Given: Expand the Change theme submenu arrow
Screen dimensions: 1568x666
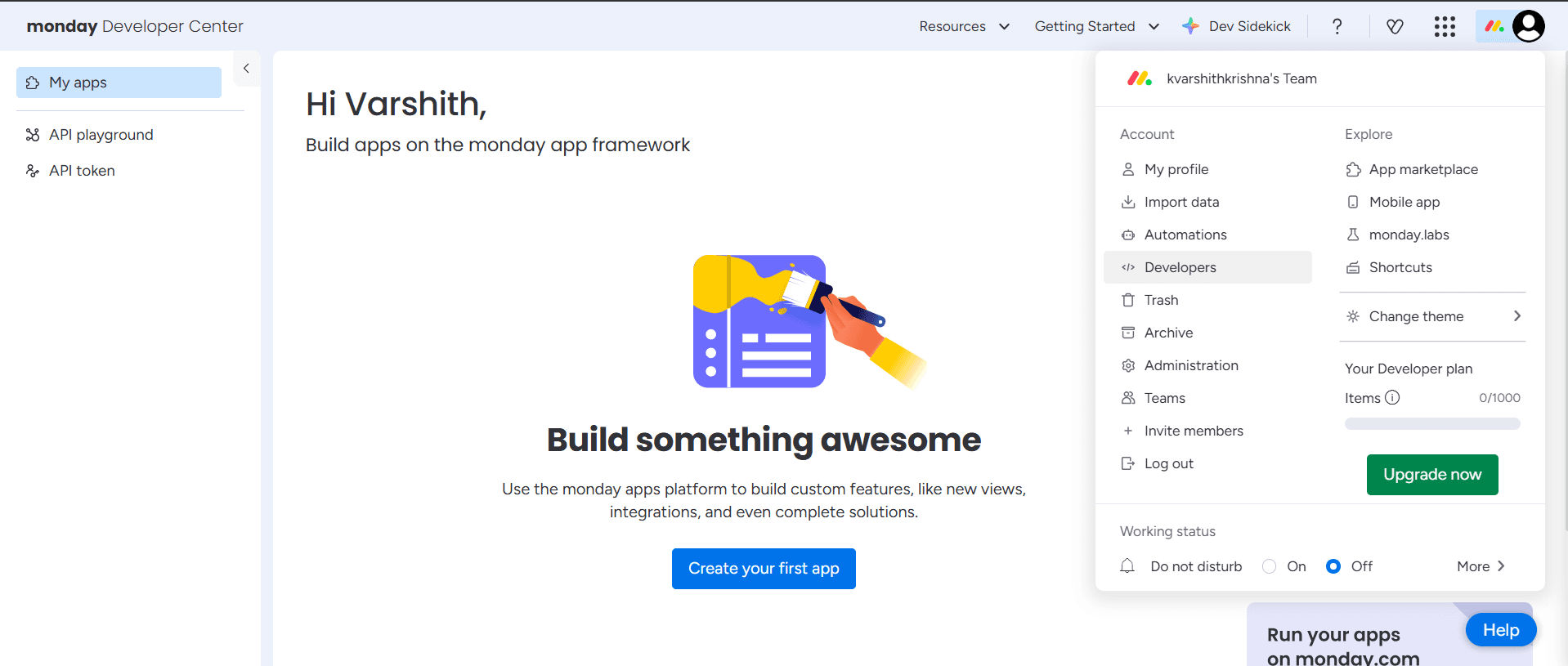Looking at the screenshot, I should [x=1517, y=316].
